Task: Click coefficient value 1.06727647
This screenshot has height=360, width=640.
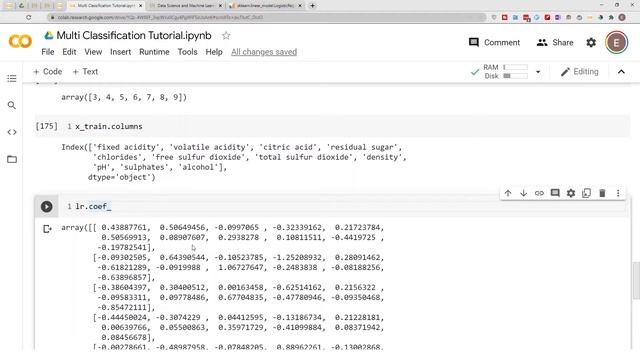Action: 240,267
